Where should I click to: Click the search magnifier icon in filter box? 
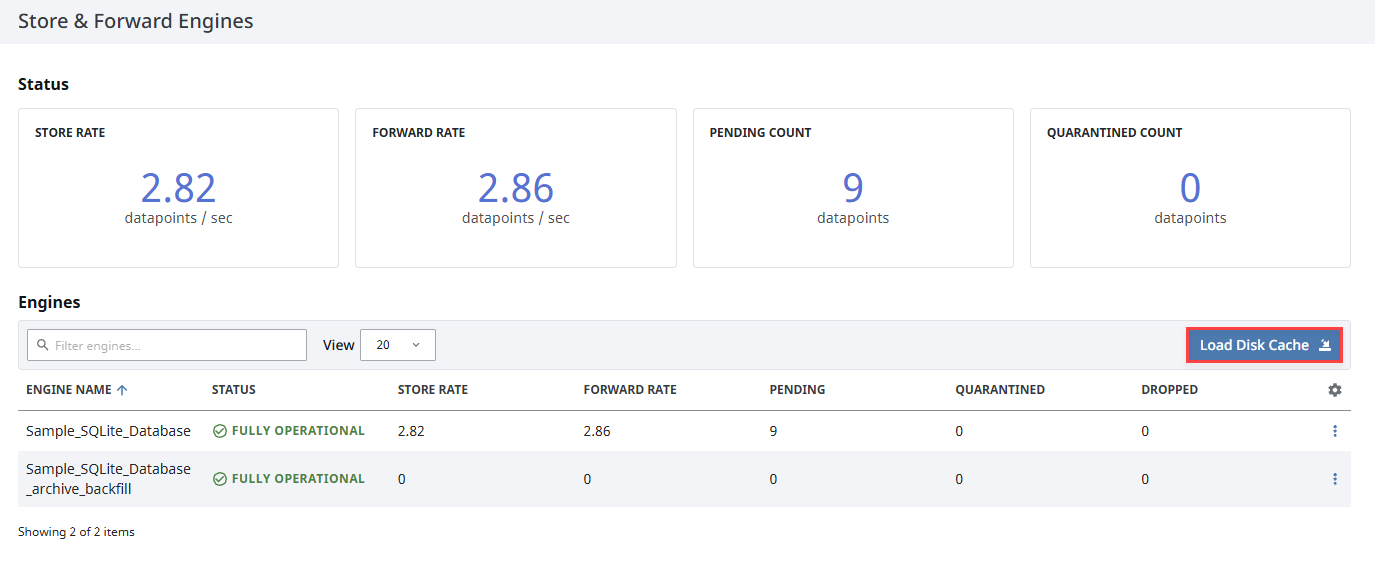coord(42,345)
